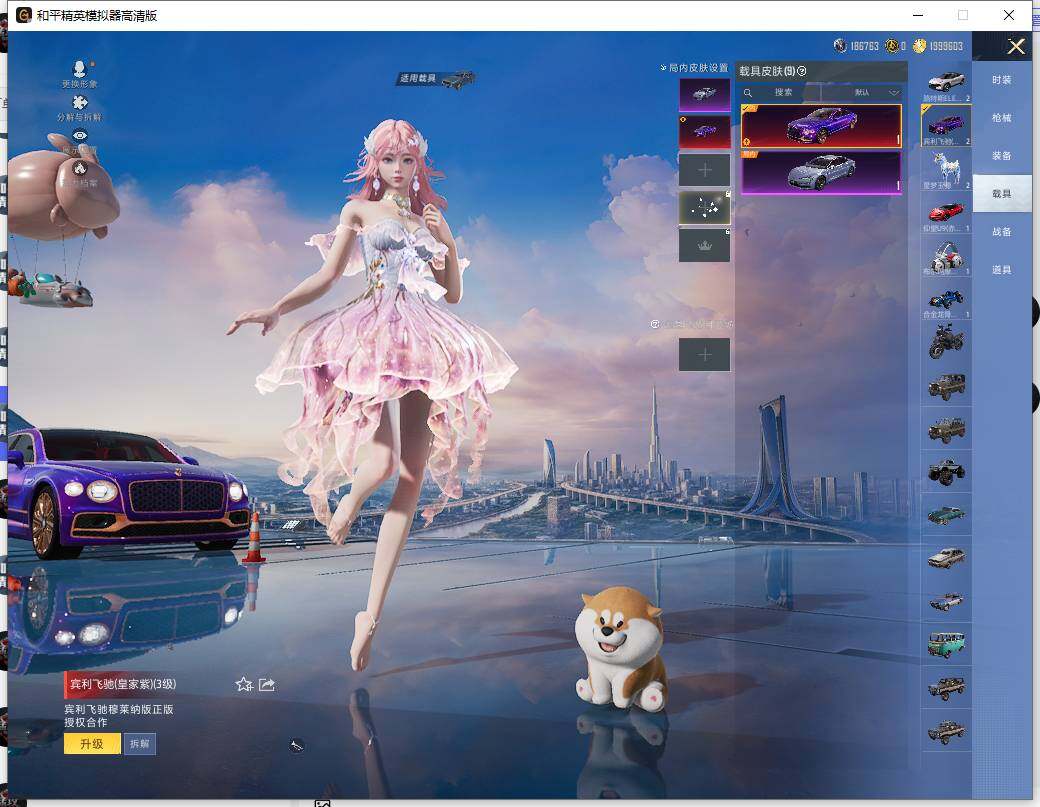
Task: Click skin title 宾利飞驰(皇家紫)(3级)
Action: (x=123, y=684)
